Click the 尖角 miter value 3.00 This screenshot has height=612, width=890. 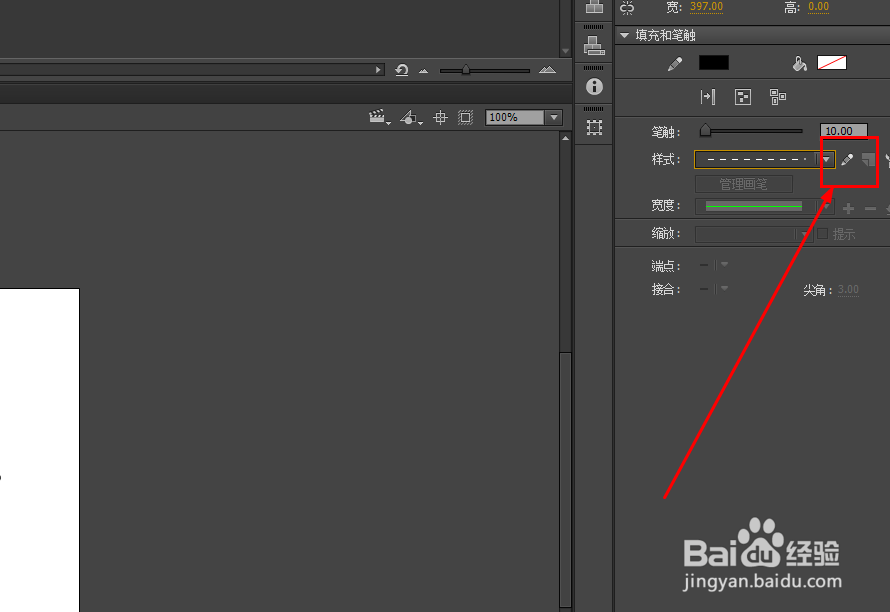click(x=848, y=290)
